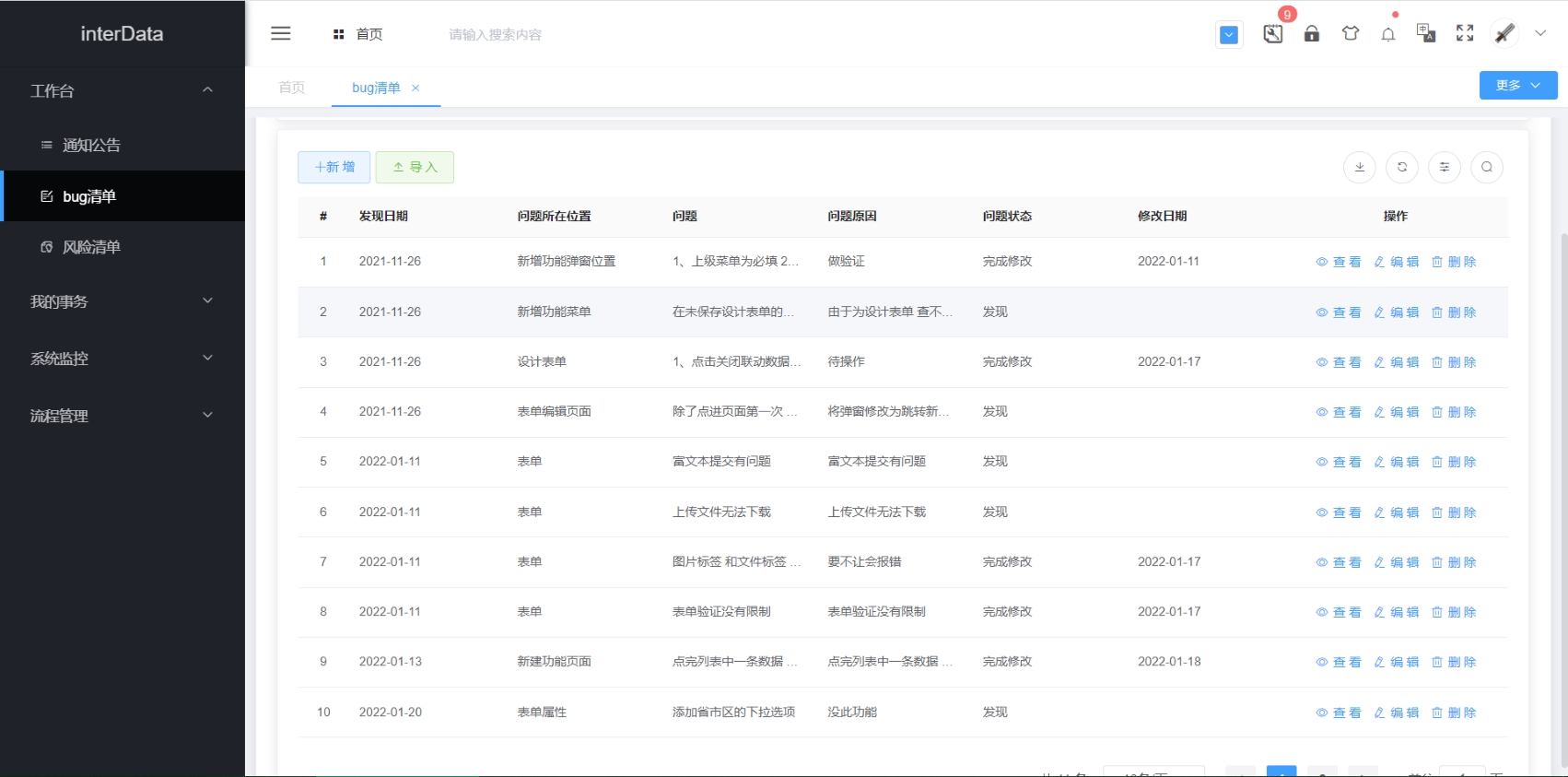This screenshot has height=777, width=1568.
Task: Open the user avatar dropdown arrow
Action: click(1540, 34)
